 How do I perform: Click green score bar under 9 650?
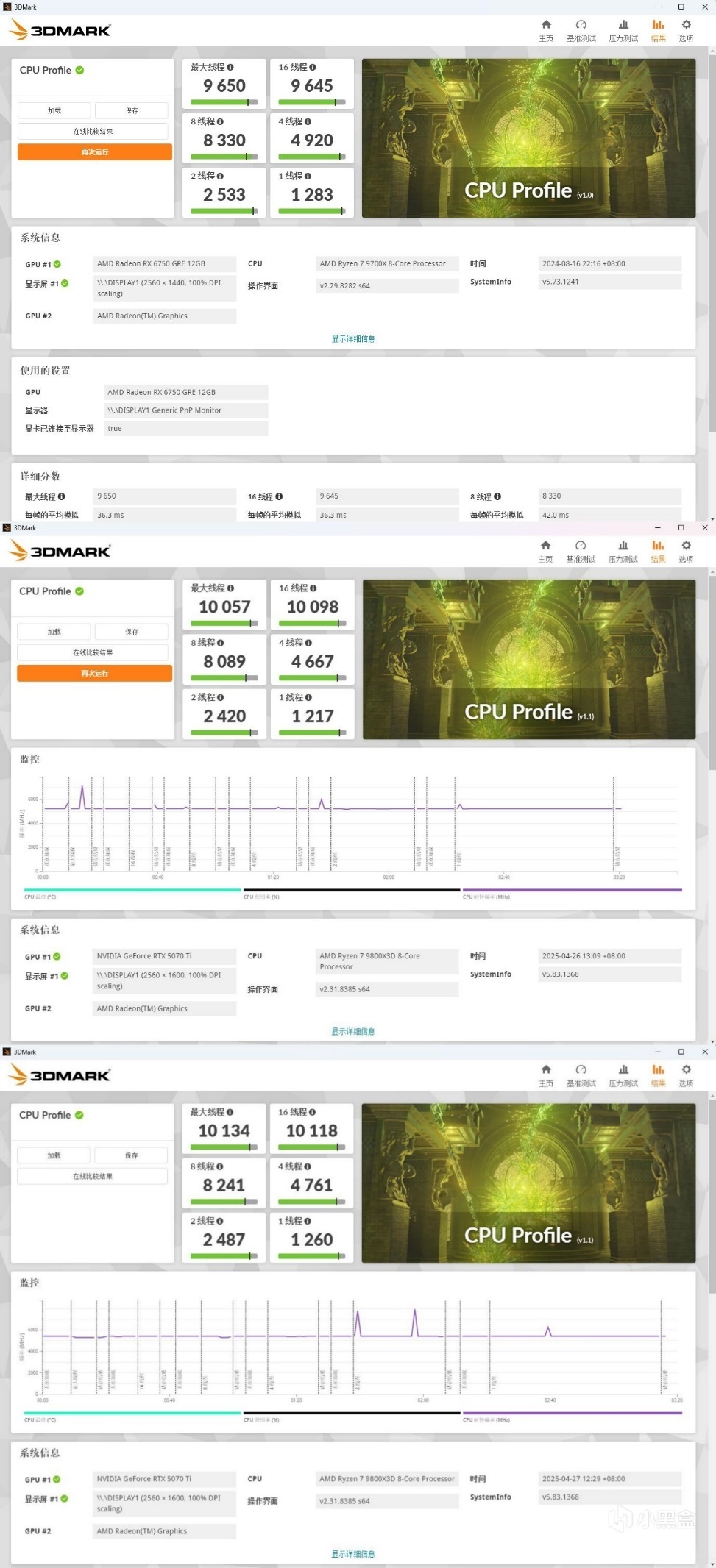click(224, 101)
